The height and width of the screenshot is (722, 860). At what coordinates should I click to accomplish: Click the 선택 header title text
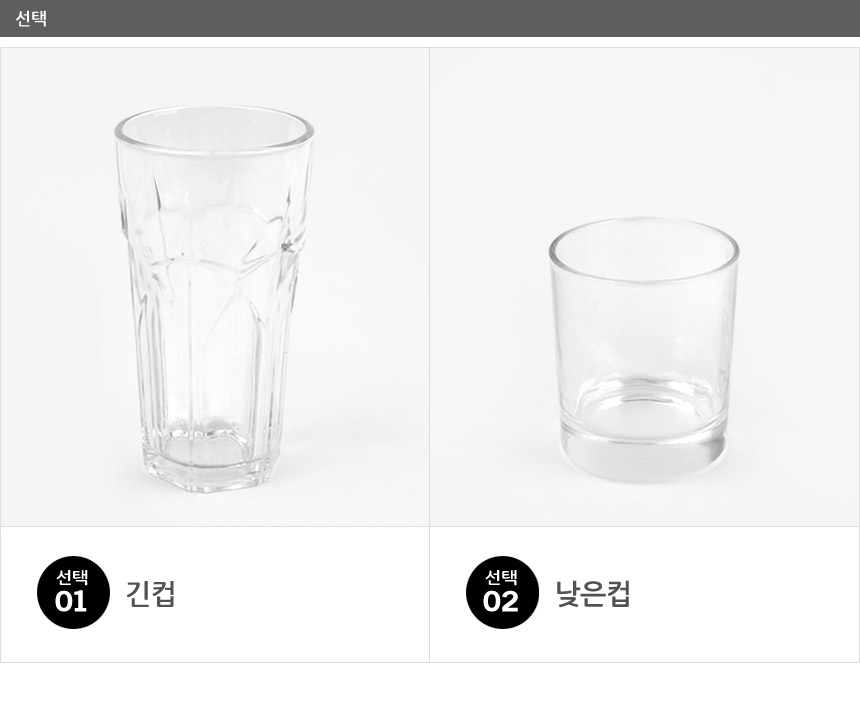(31, 18)
